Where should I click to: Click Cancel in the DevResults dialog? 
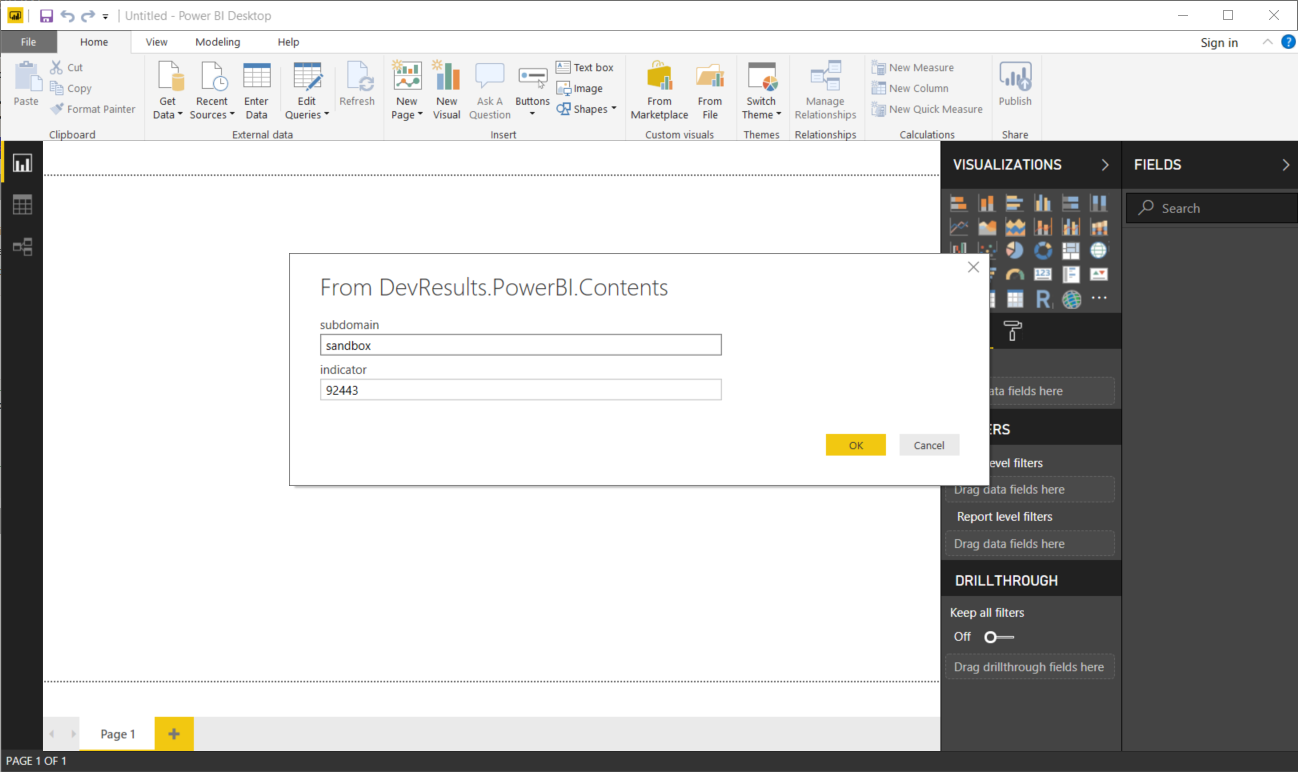[x=928, y=445]
